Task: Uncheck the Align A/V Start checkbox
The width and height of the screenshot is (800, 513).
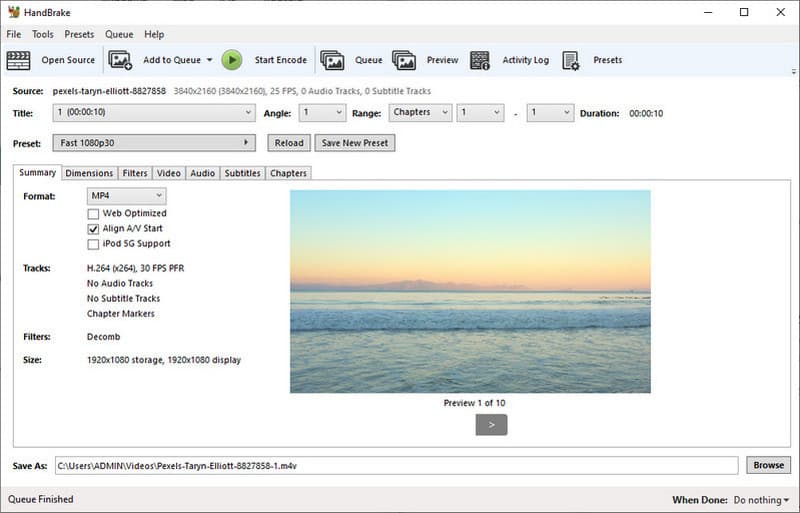Action: coord(93,228)
